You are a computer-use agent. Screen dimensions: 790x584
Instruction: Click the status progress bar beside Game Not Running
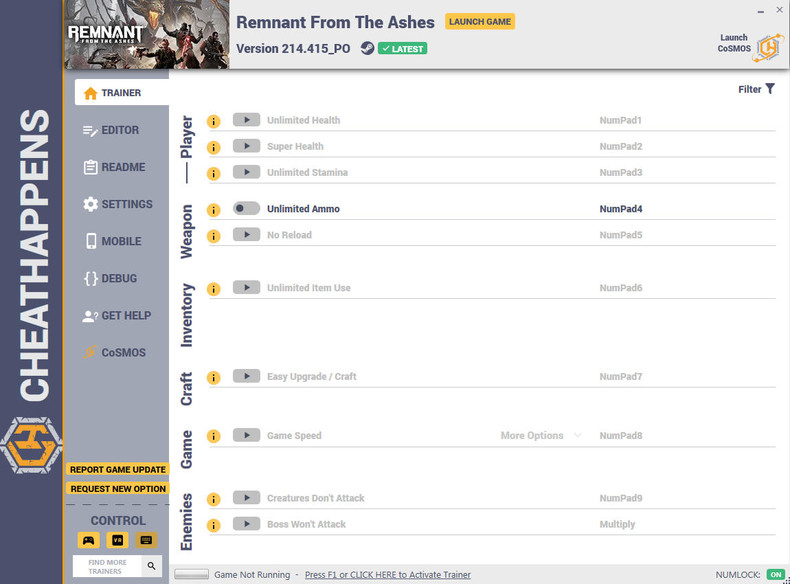coord(191,574)
